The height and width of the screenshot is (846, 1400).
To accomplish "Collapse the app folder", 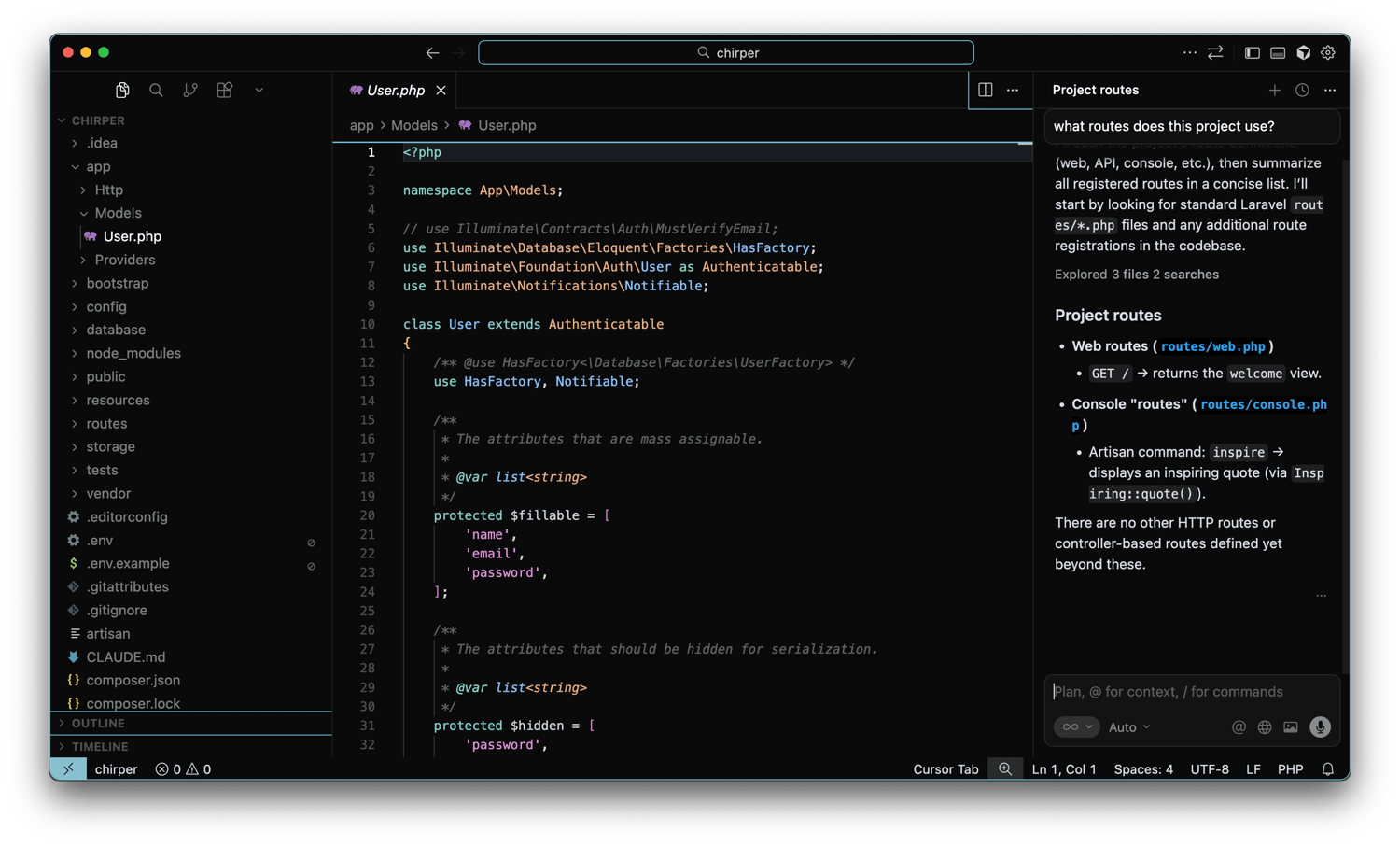I will [191, 166].
